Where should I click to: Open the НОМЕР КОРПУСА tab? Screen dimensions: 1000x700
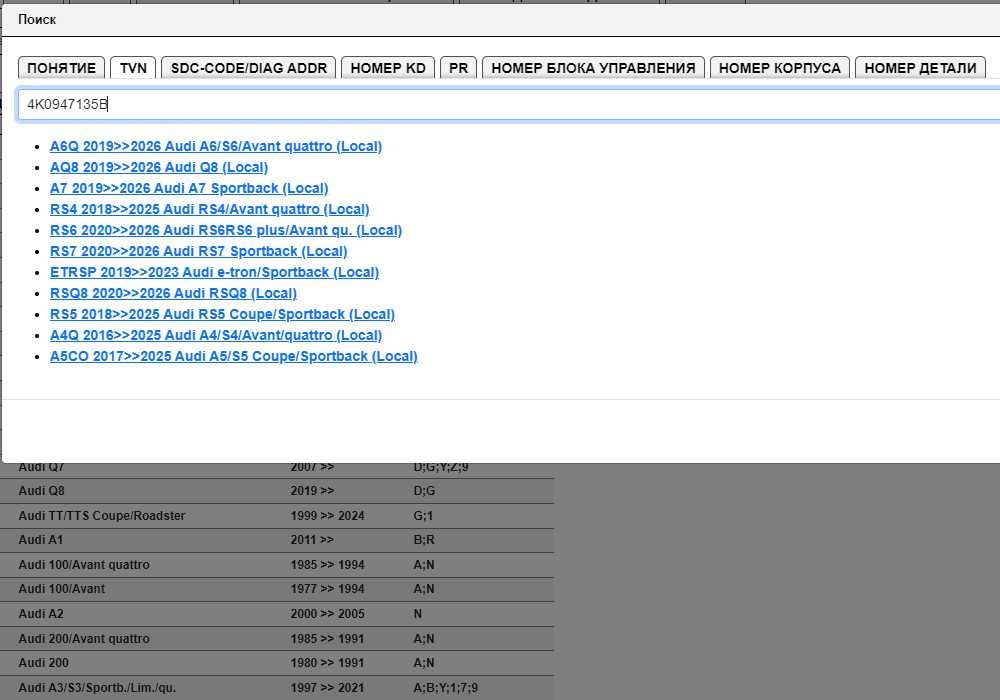(x=779, y=68)
